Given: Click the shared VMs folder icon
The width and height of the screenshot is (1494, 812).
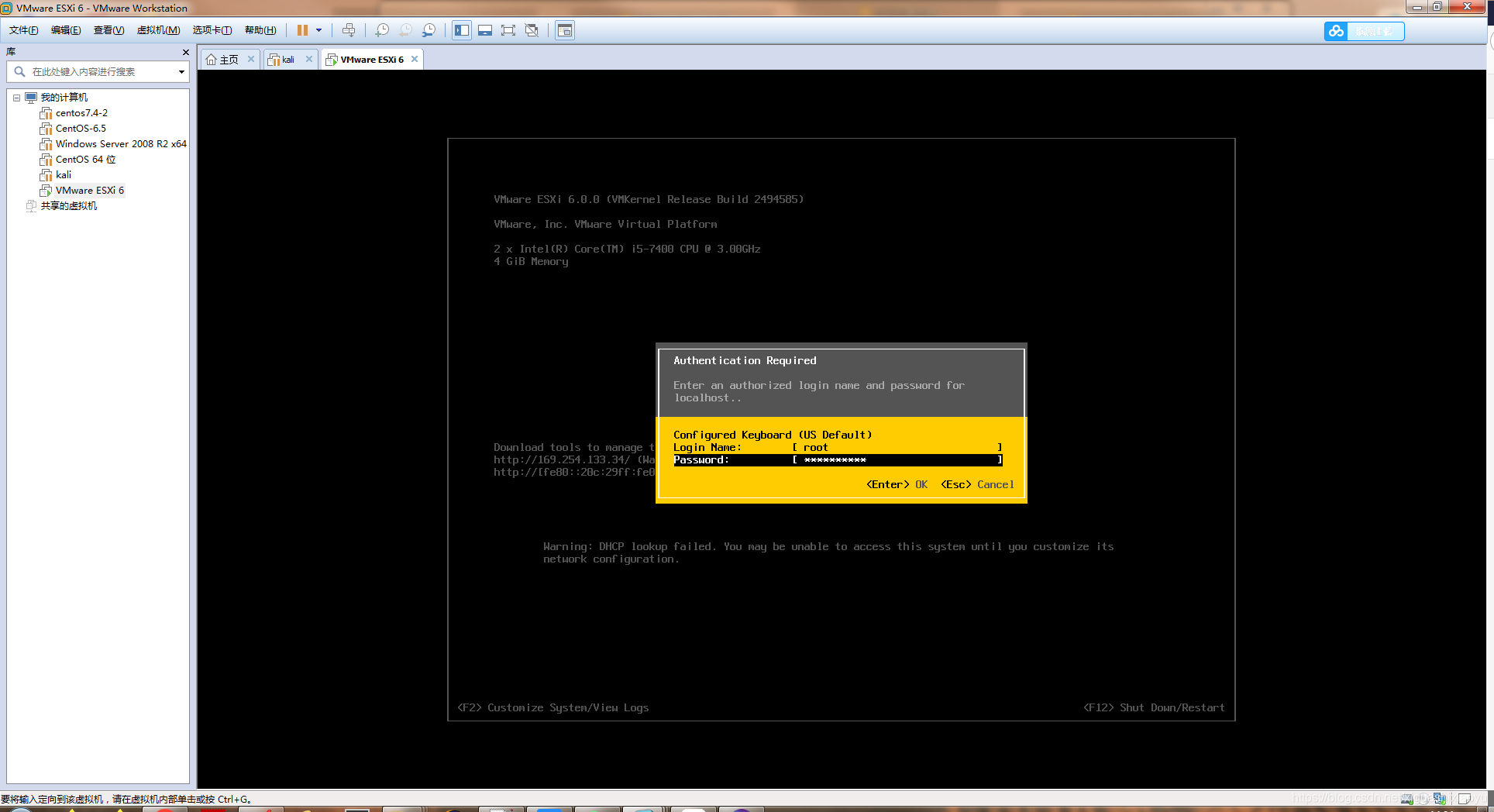Looking at the screenshot, I should 31,206.
